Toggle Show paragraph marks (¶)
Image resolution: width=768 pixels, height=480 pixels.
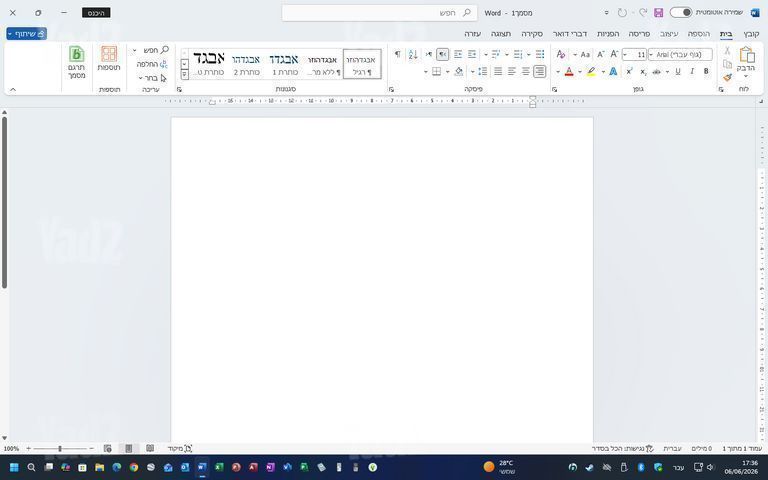[397, 54]
